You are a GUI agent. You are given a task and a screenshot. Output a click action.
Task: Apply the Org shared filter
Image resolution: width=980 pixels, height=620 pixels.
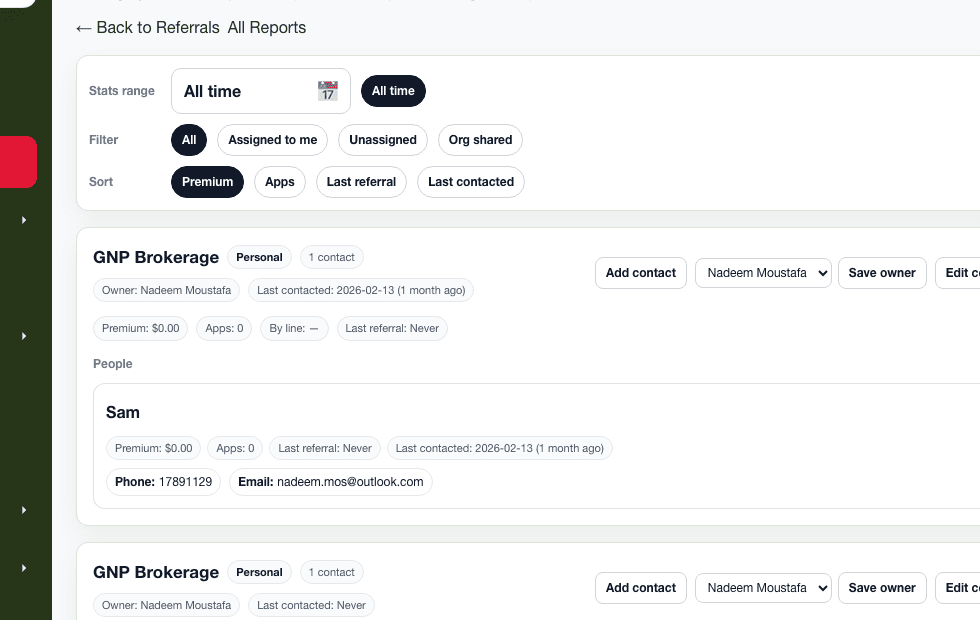(480, 140)
